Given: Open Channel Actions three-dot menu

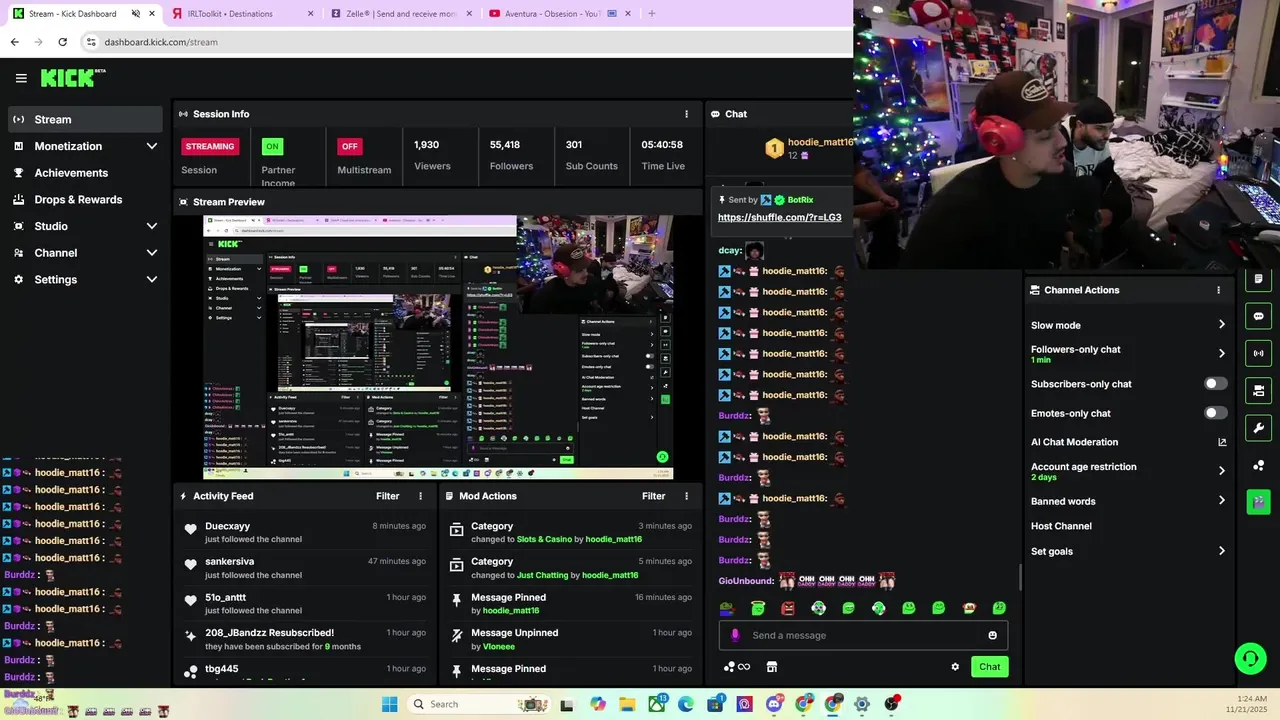Looking at the screenshot, I should click(x=1218, y=290).
